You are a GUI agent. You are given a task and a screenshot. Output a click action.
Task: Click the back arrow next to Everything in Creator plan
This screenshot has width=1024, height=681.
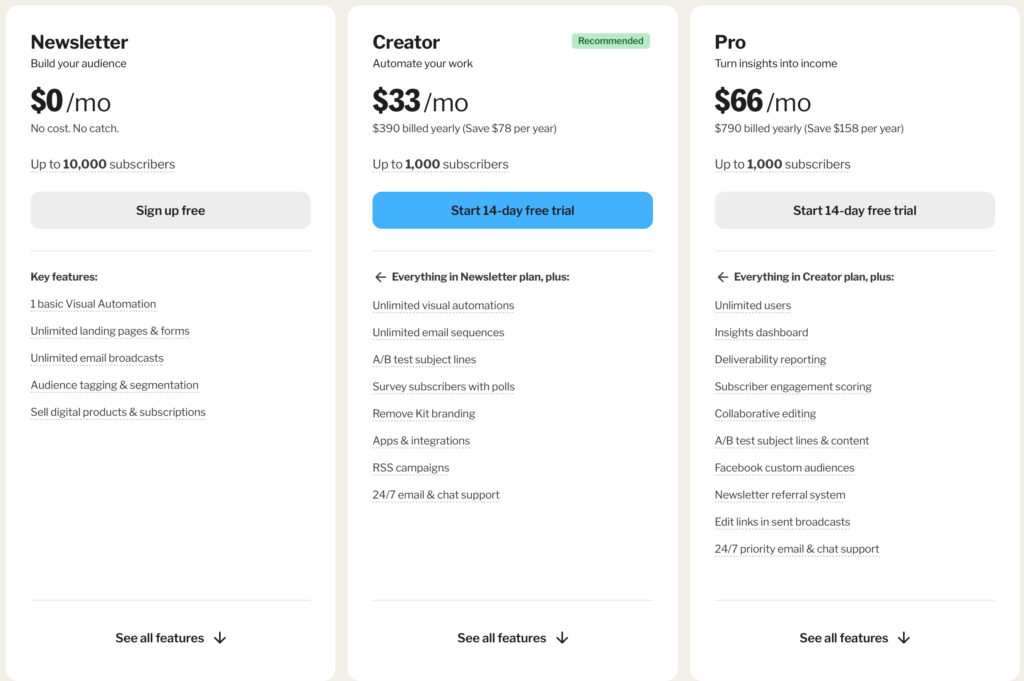[723, 276]
